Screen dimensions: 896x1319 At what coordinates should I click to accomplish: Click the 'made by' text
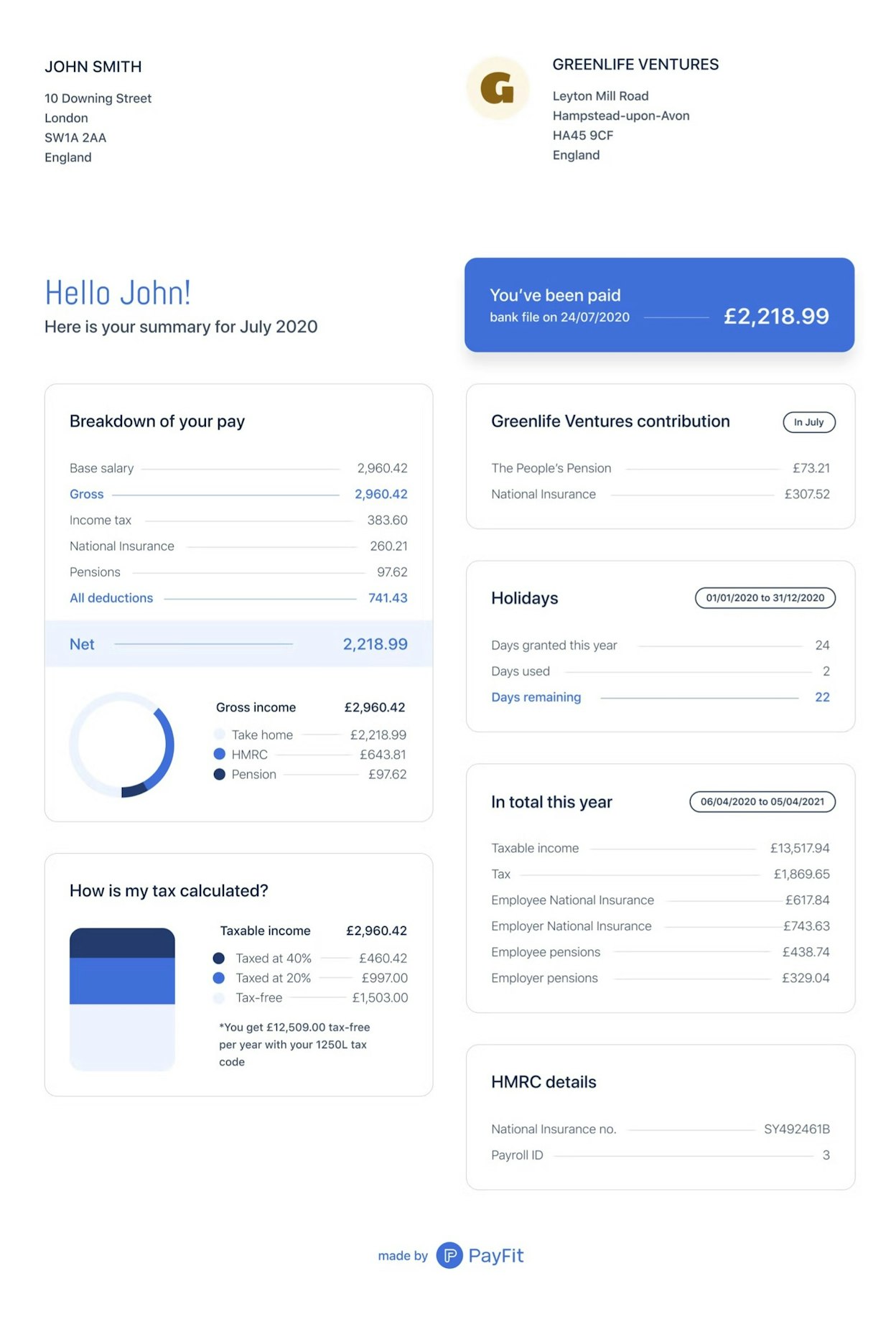403,1256
